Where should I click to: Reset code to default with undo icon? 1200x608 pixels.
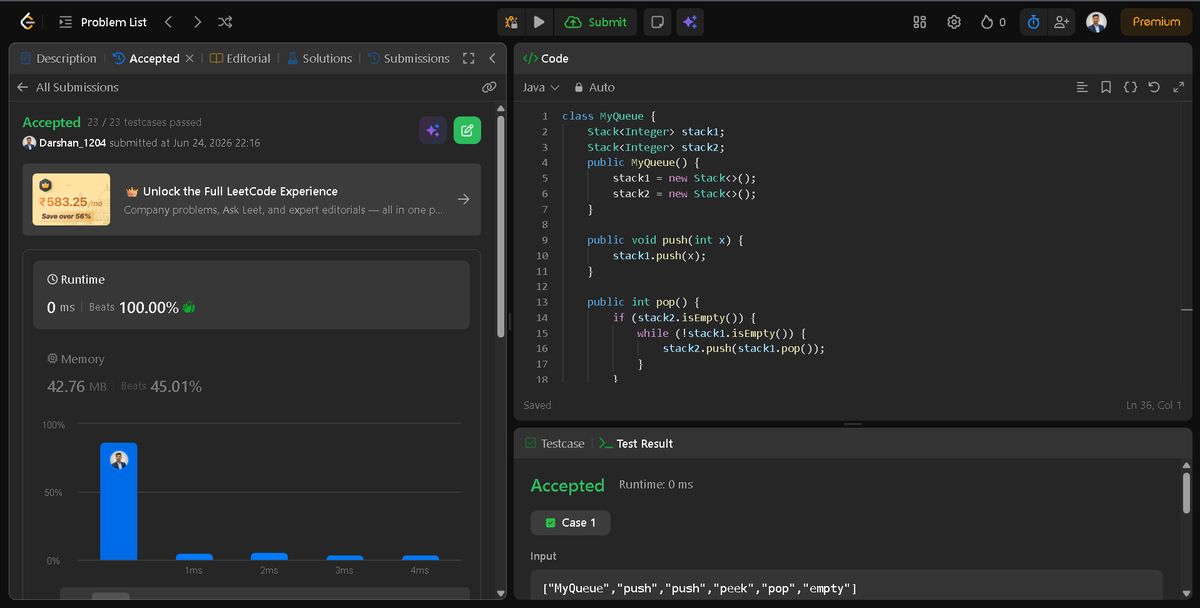1154,88
